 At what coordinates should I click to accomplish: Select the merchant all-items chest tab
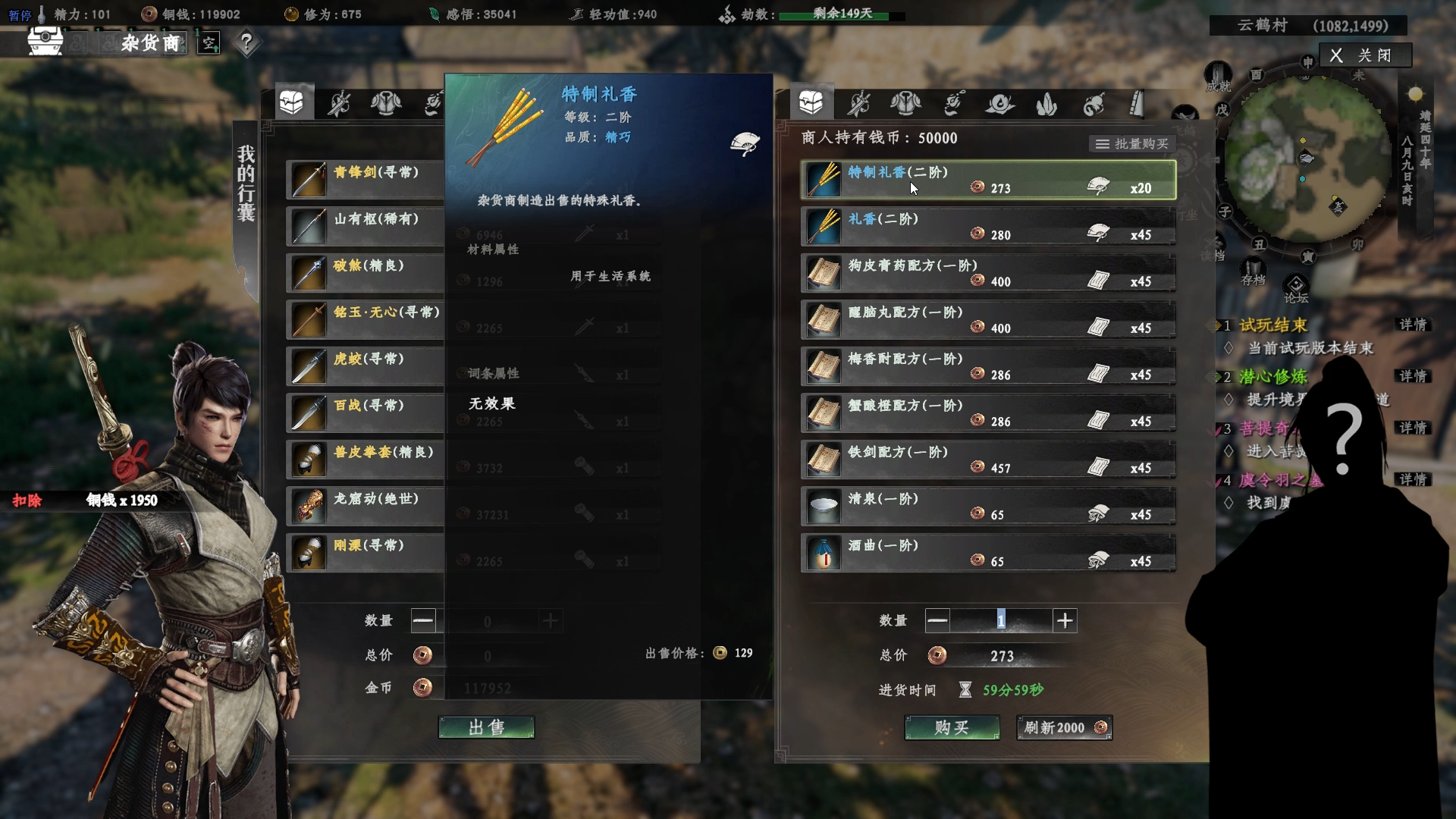click(x=811, y=102)
